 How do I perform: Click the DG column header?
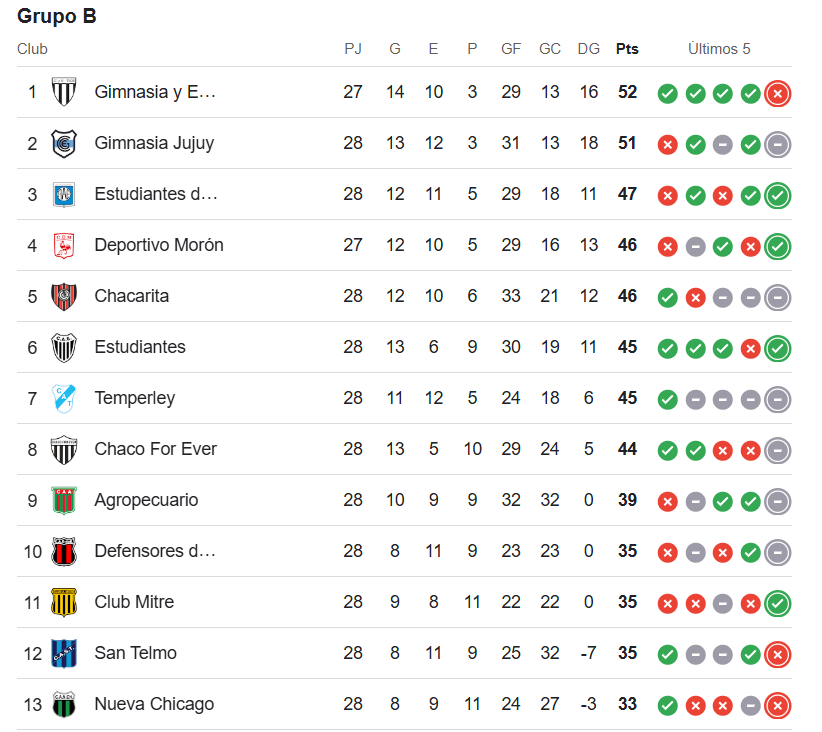pos(589,49)
